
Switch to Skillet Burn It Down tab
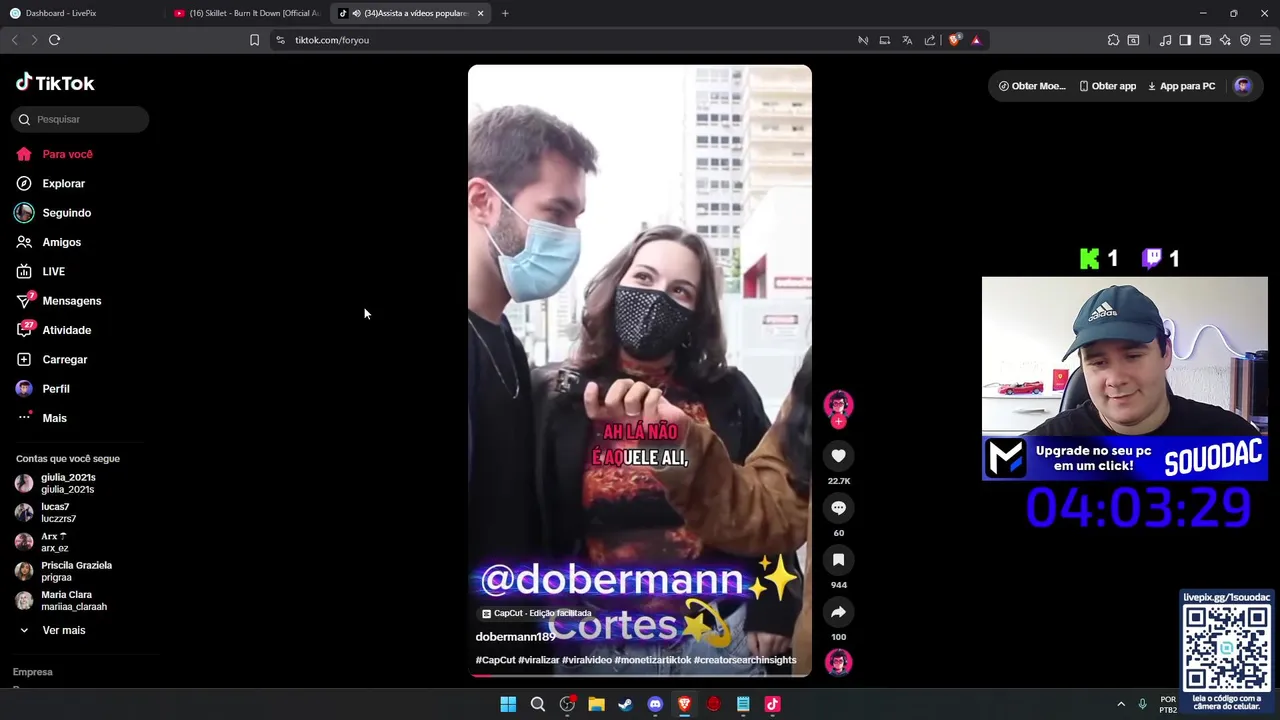pos(247,13)
